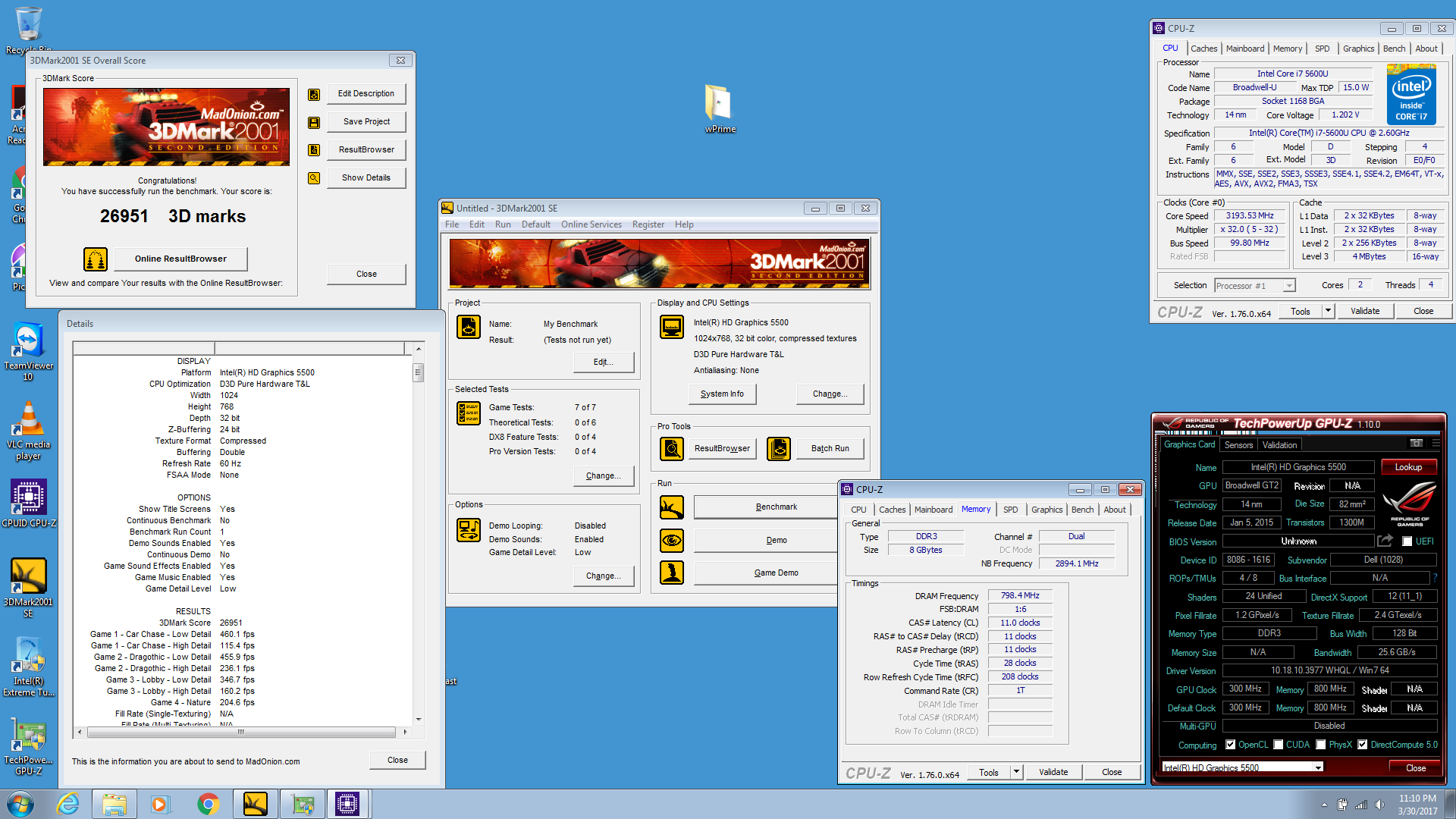Click the Chrome icon in the taskbar
This screenshot has height=819, width=1456.
pos(208,804)
